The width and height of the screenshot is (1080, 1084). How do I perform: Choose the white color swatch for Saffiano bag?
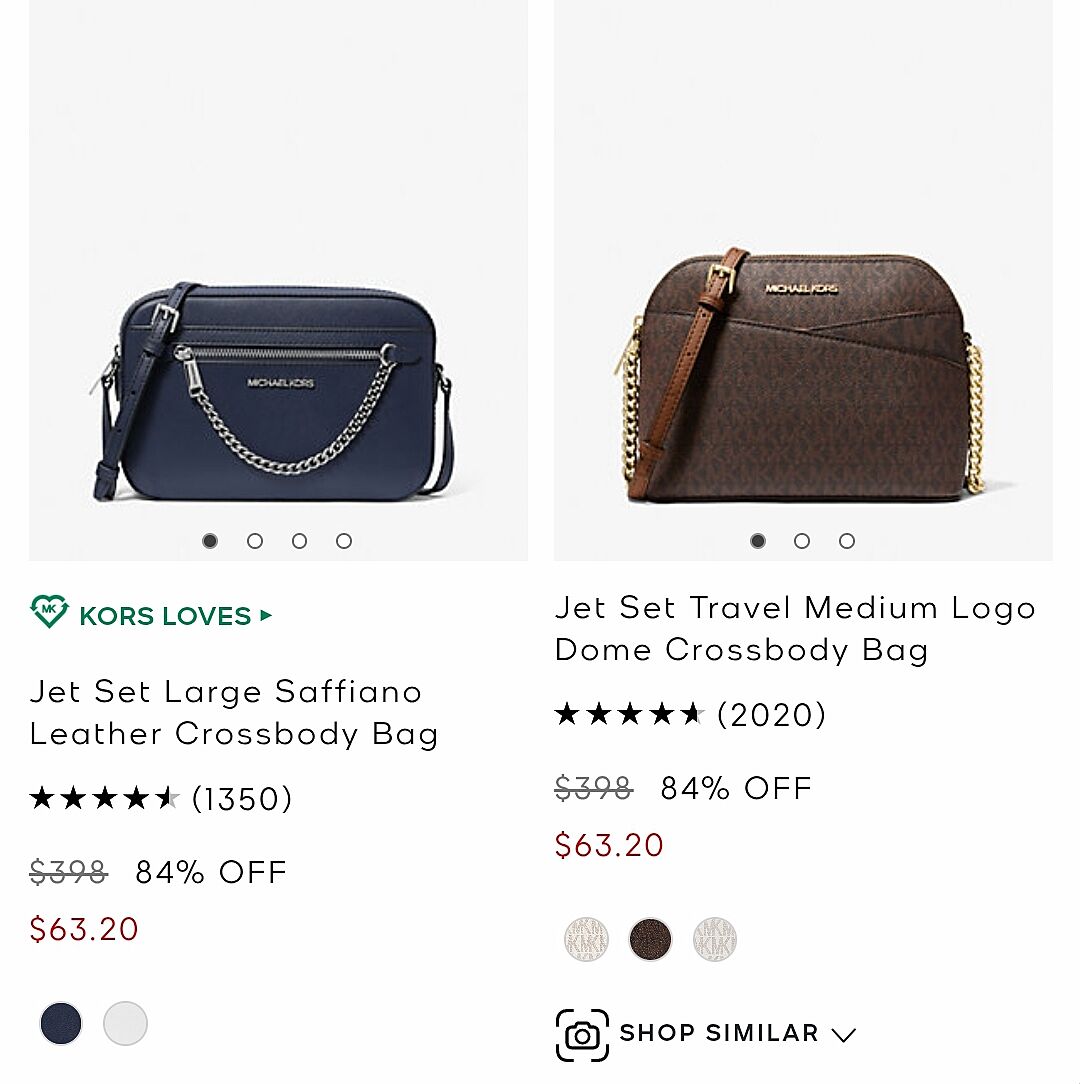(125, 1023)
